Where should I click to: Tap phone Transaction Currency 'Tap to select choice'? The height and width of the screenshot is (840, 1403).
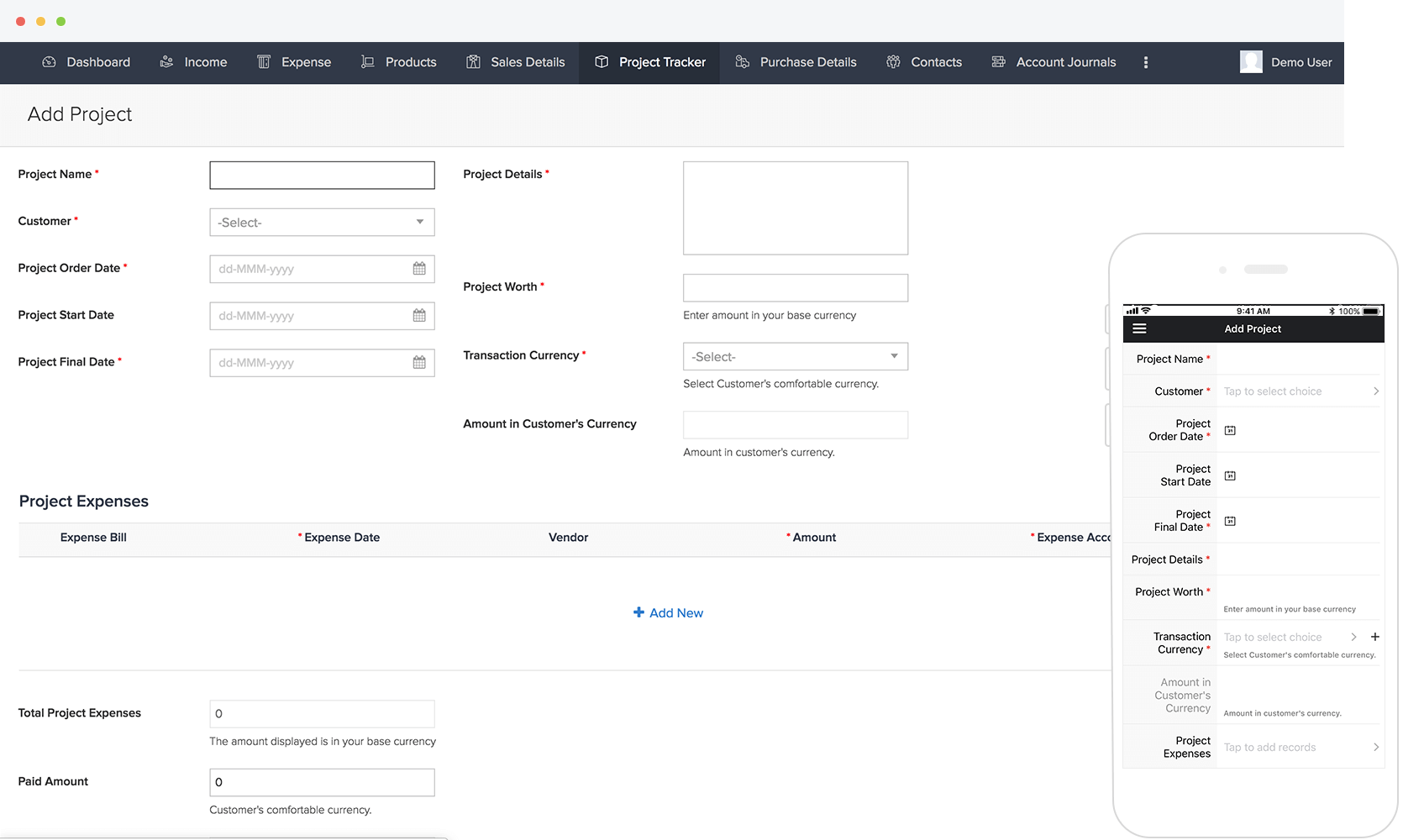pyautogui.click(x=1273, y=638)
